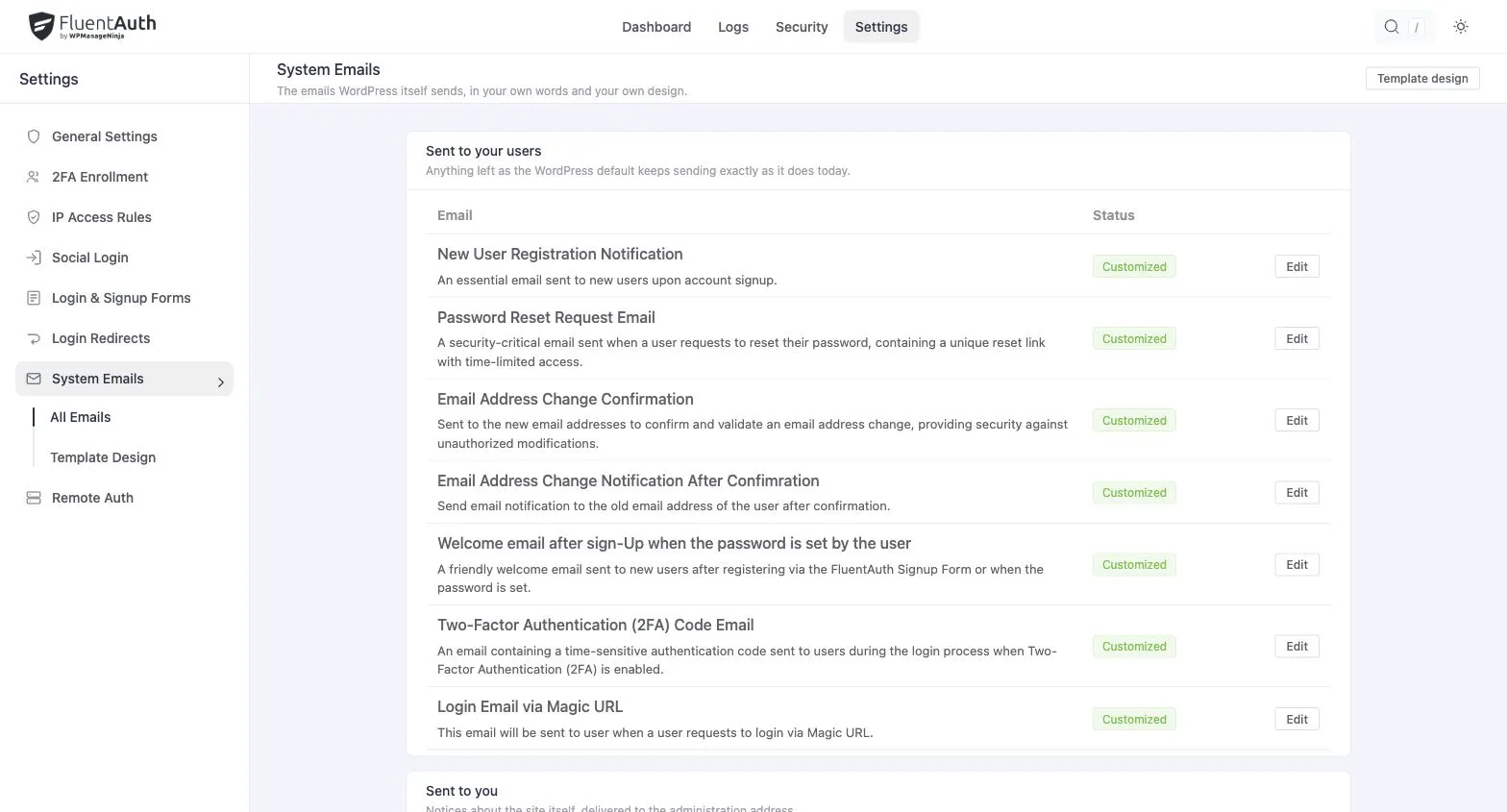
Task: Click the 'Password Reset Request Email' title
Action: [546, 317]
